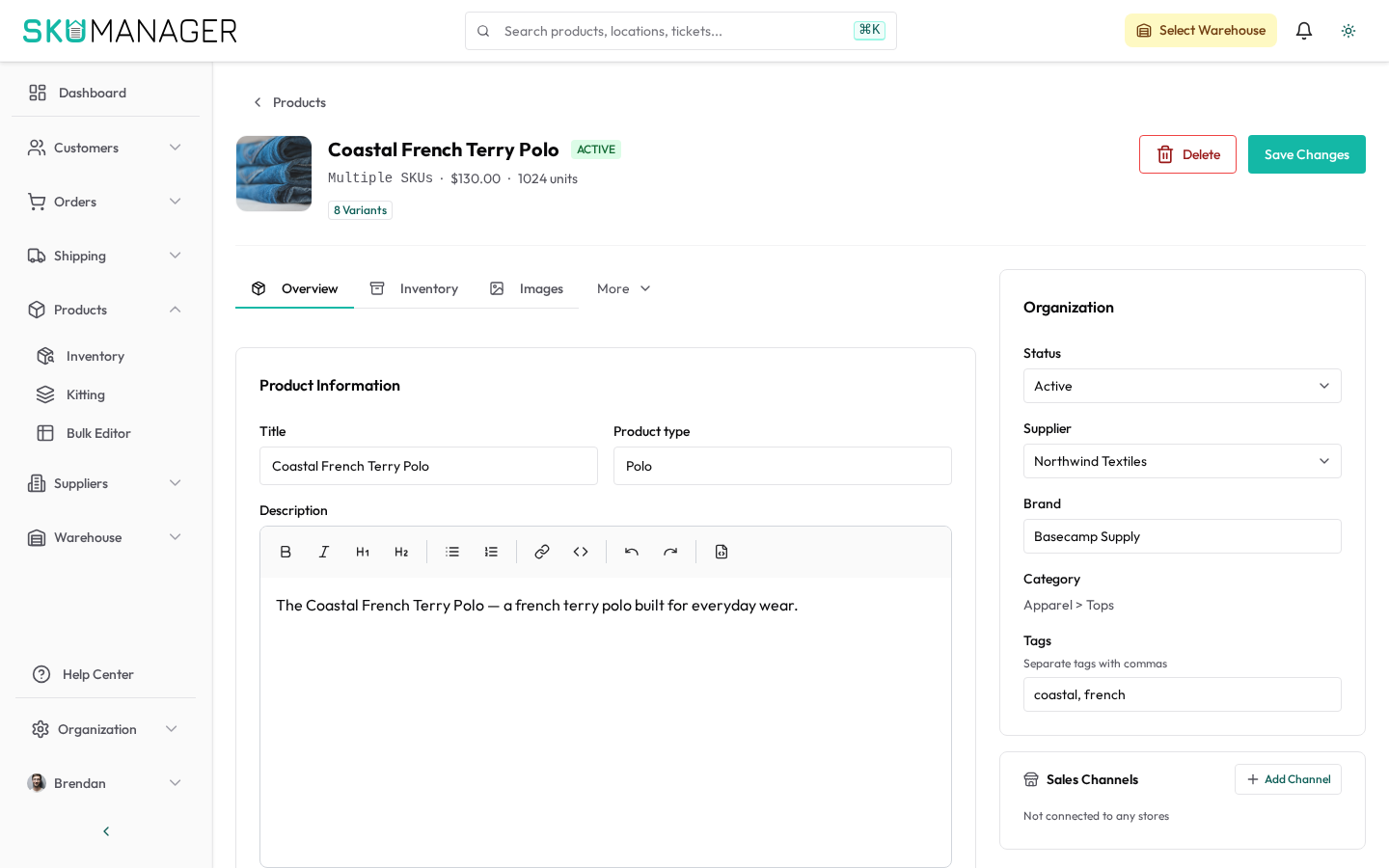Click '1024 units' text
The image size is (1389, 868).
pyautogui.click(x=548, y=178)
